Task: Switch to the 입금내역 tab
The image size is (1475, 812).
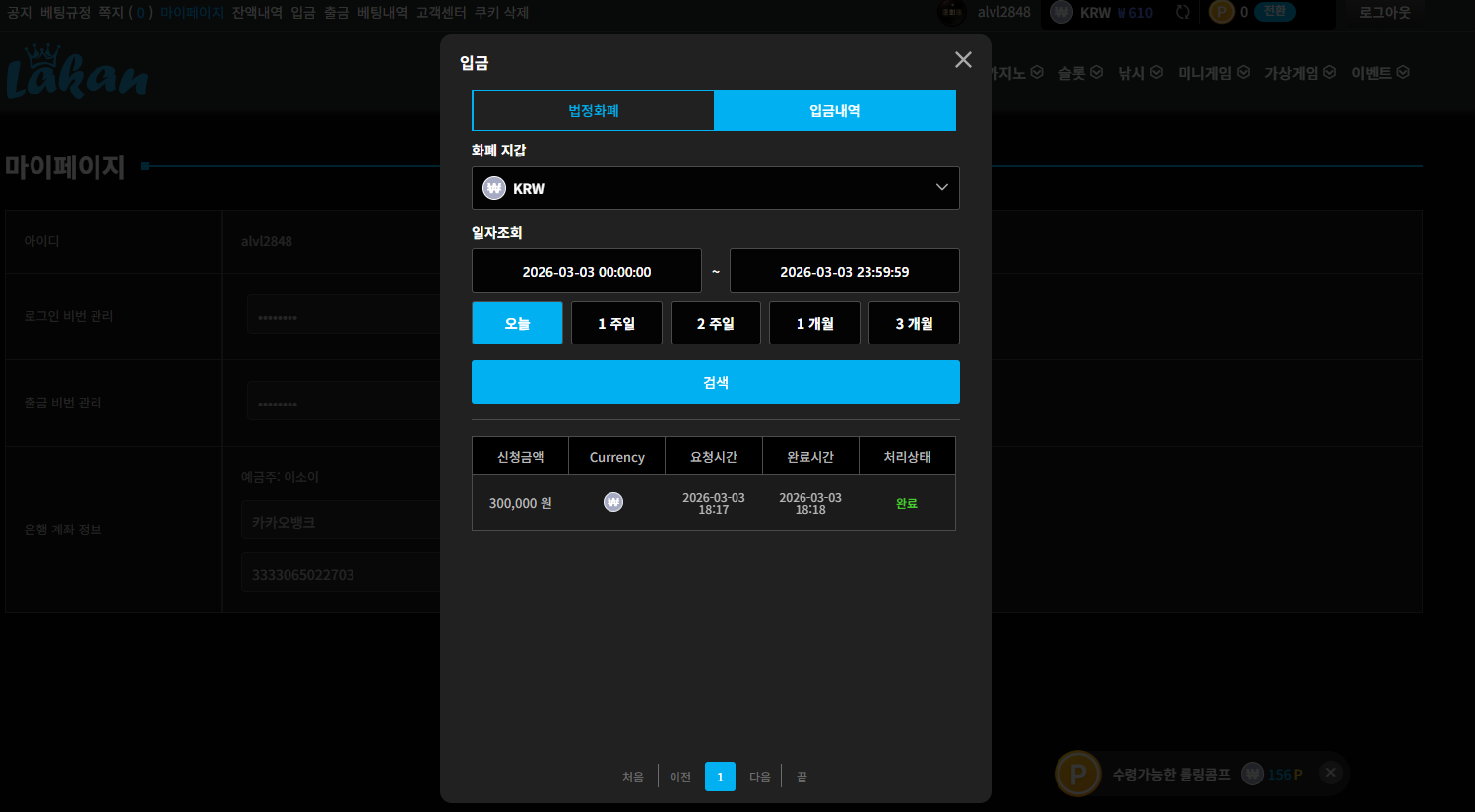Action: click(x=835, y=110)
